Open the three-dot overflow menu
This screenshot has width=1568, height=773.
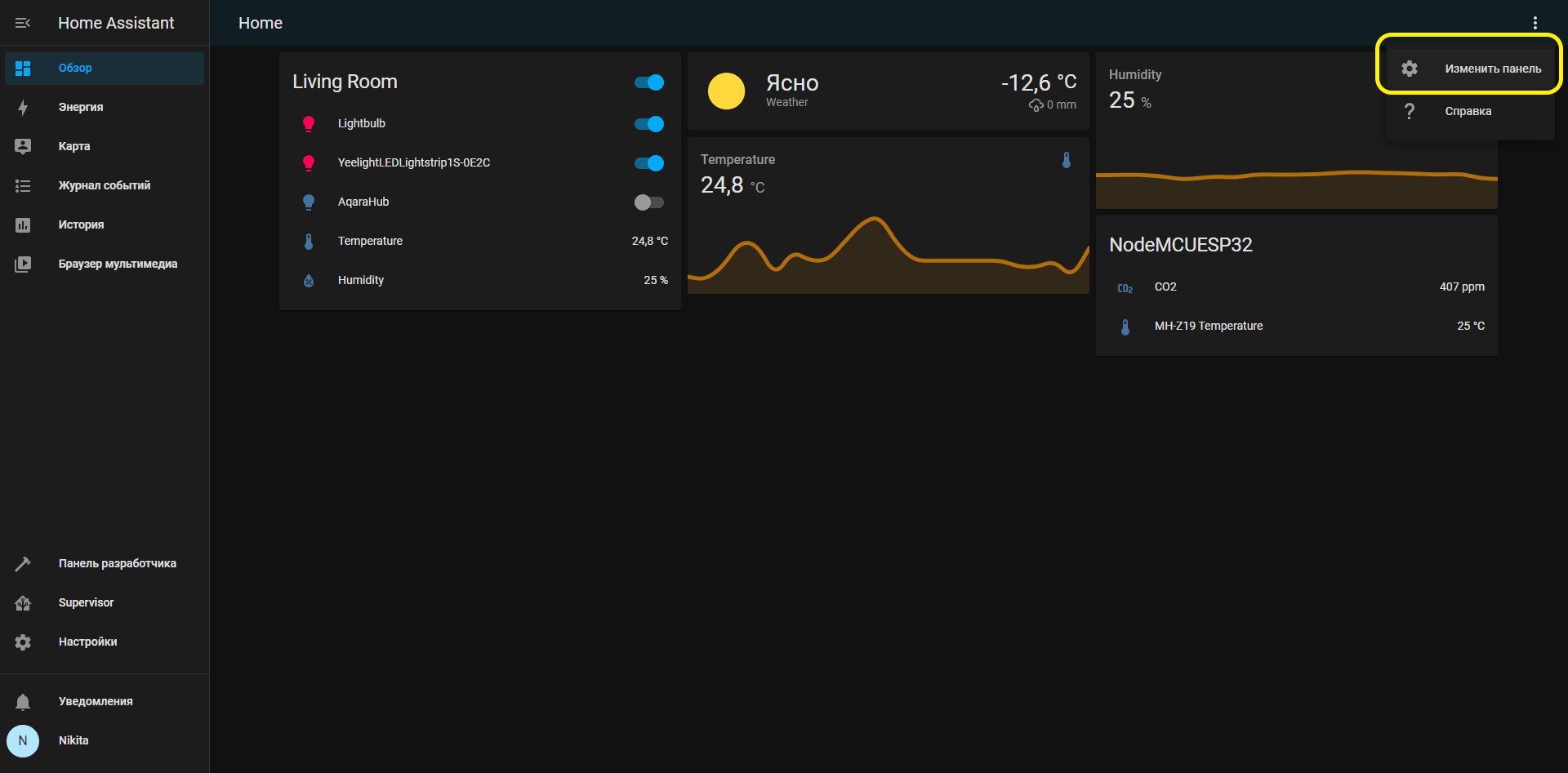[1535, 23]
